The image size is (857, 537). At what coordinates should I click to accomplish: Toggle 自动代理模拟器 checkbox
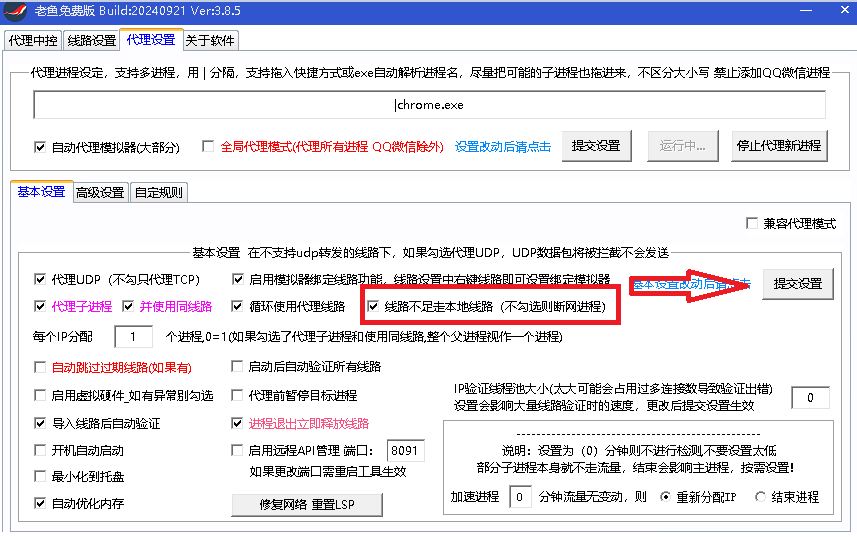(x=40, y=147)
